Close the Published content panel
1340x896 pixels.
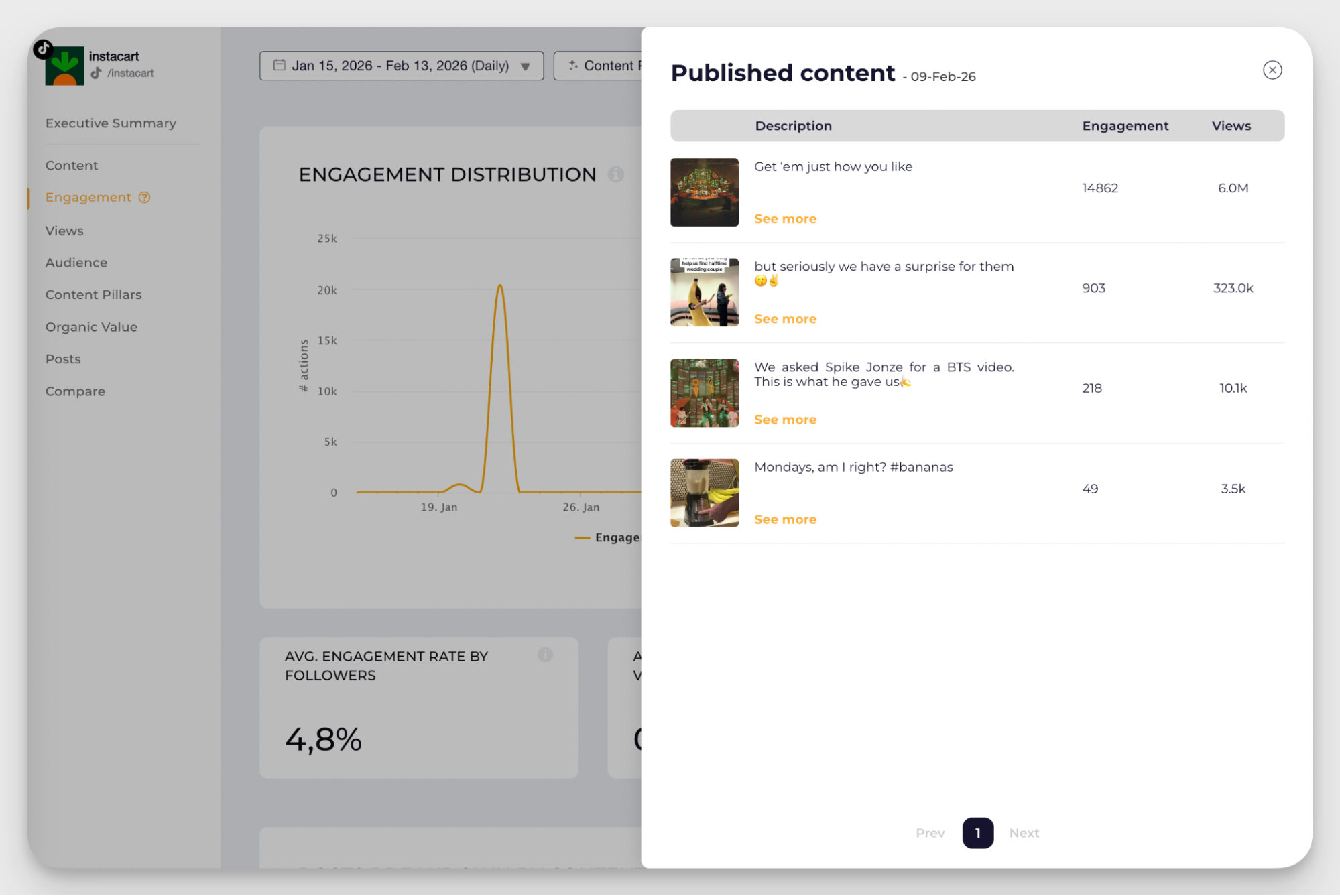pos(1272,70)
